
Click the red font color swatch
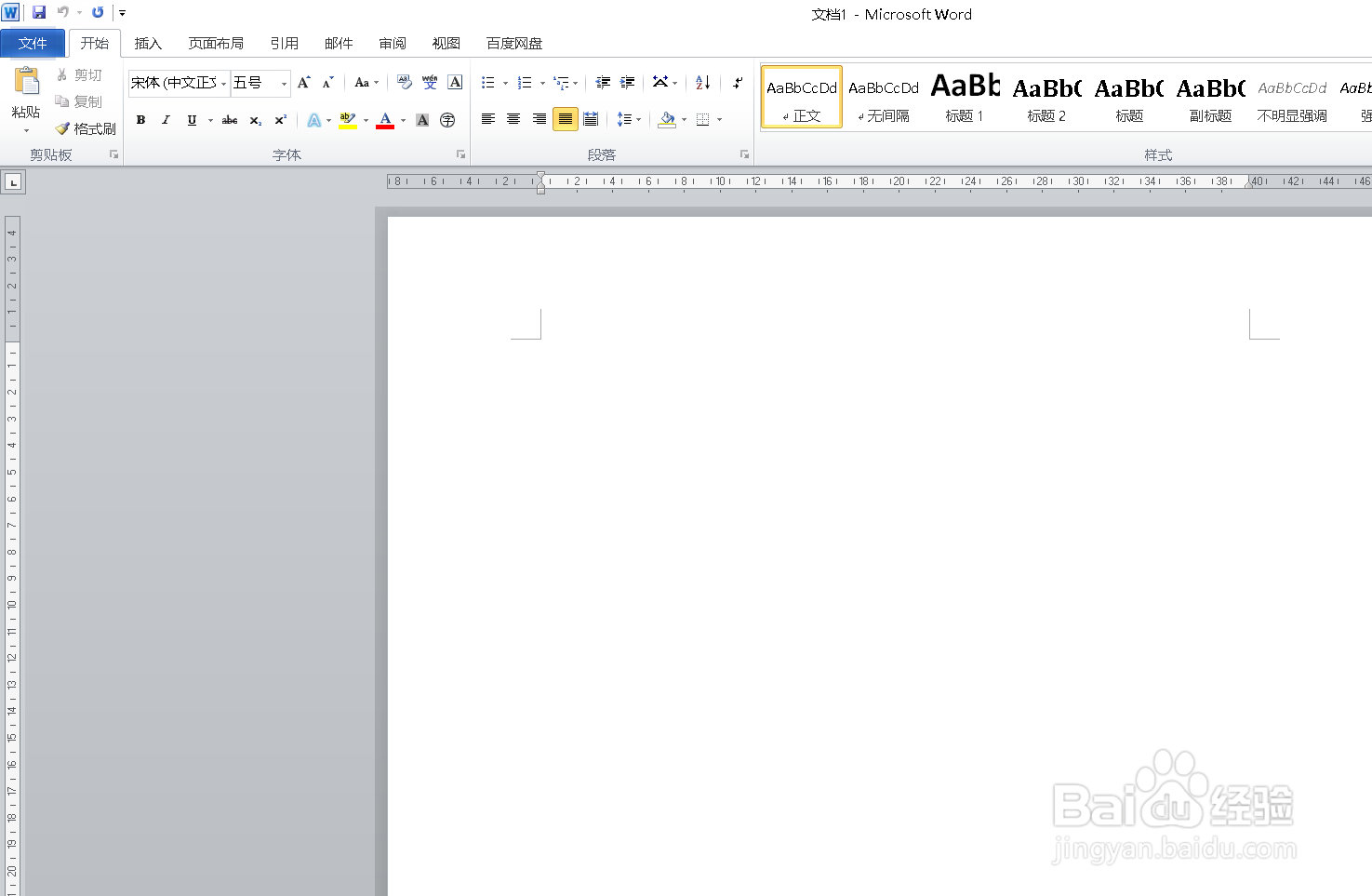385,124
